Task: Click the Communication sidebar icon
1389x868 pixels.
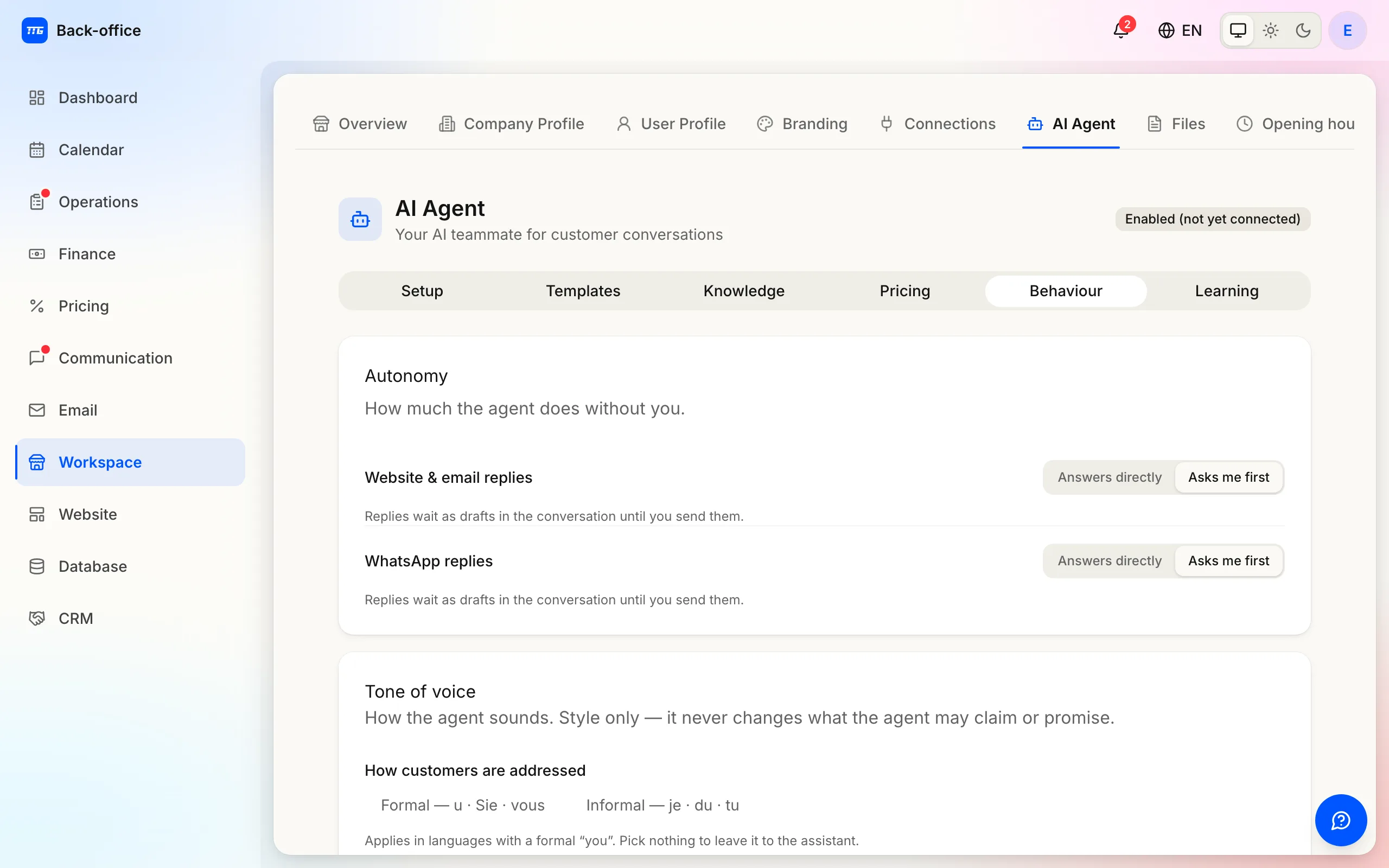Action: [x=37, y=358]
